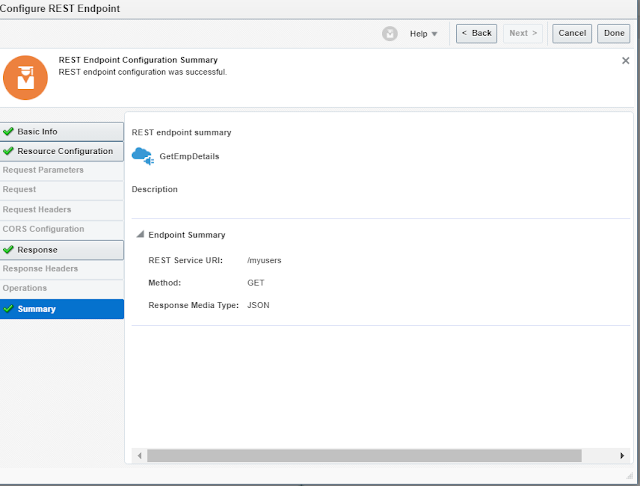Viewport: 640px width, 486px height.
Task: Open the Basic Info step
Action: [x=62, y=132]
